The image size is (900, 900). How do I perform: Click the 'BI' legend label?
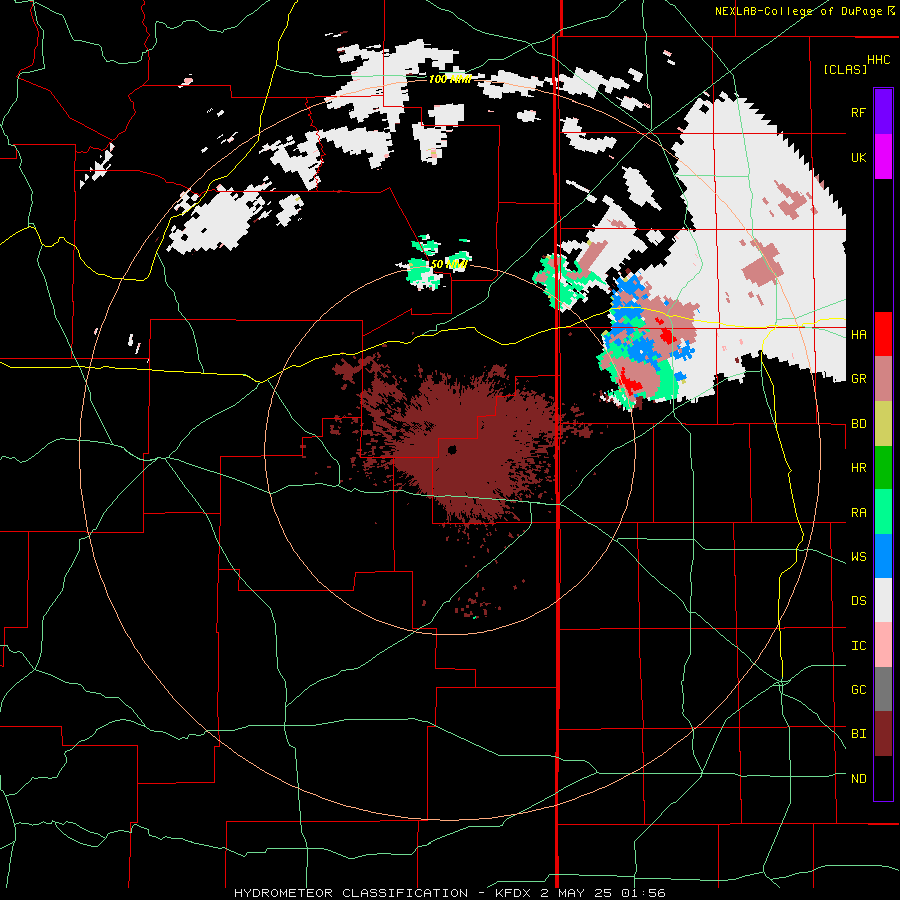click(858, 734)
